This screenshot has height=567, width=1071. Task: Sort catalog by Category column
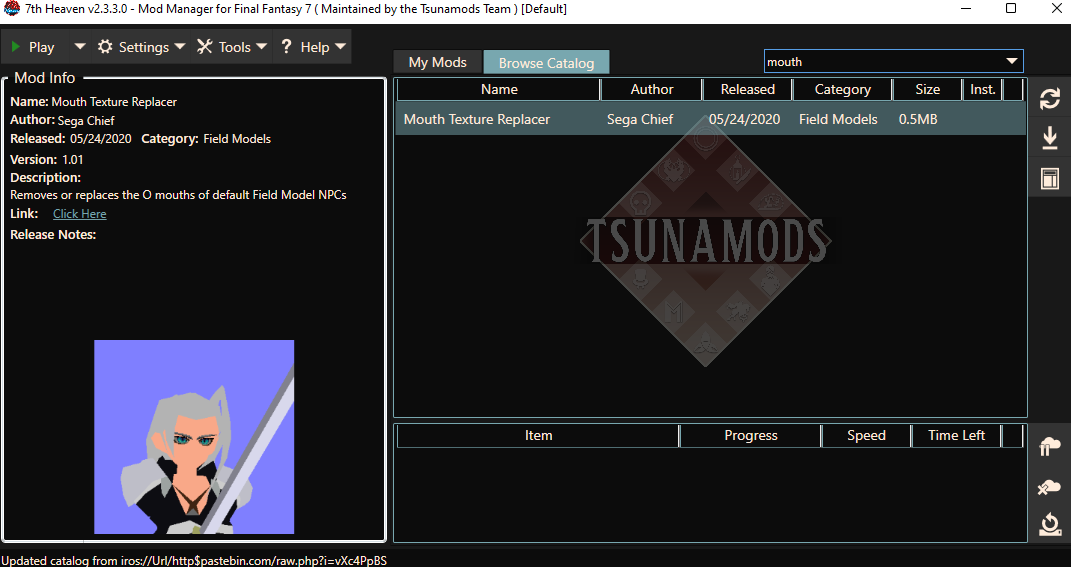[842, 89]
